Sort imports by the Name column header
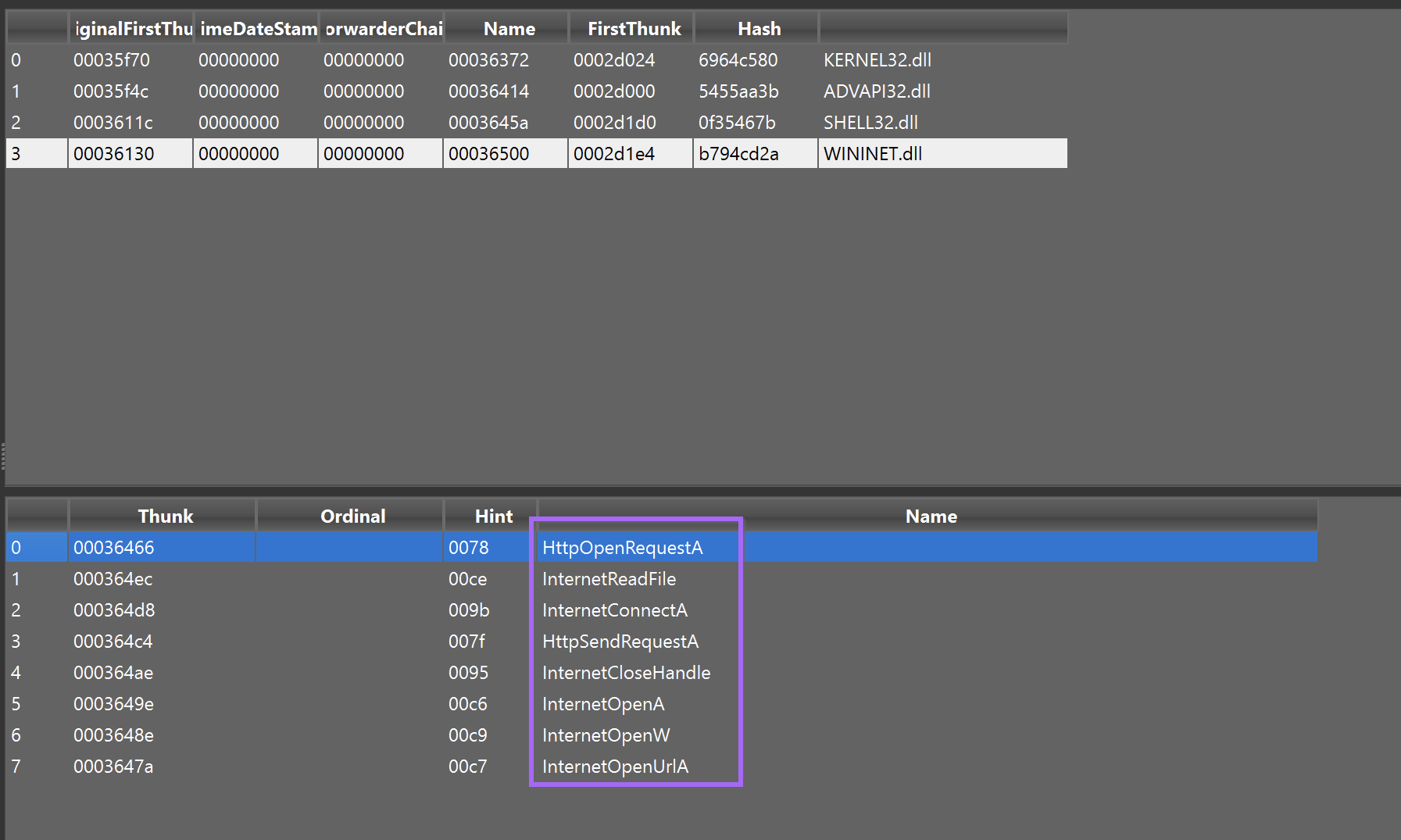This screenshot has height=840, width=1401. (509, 28)
